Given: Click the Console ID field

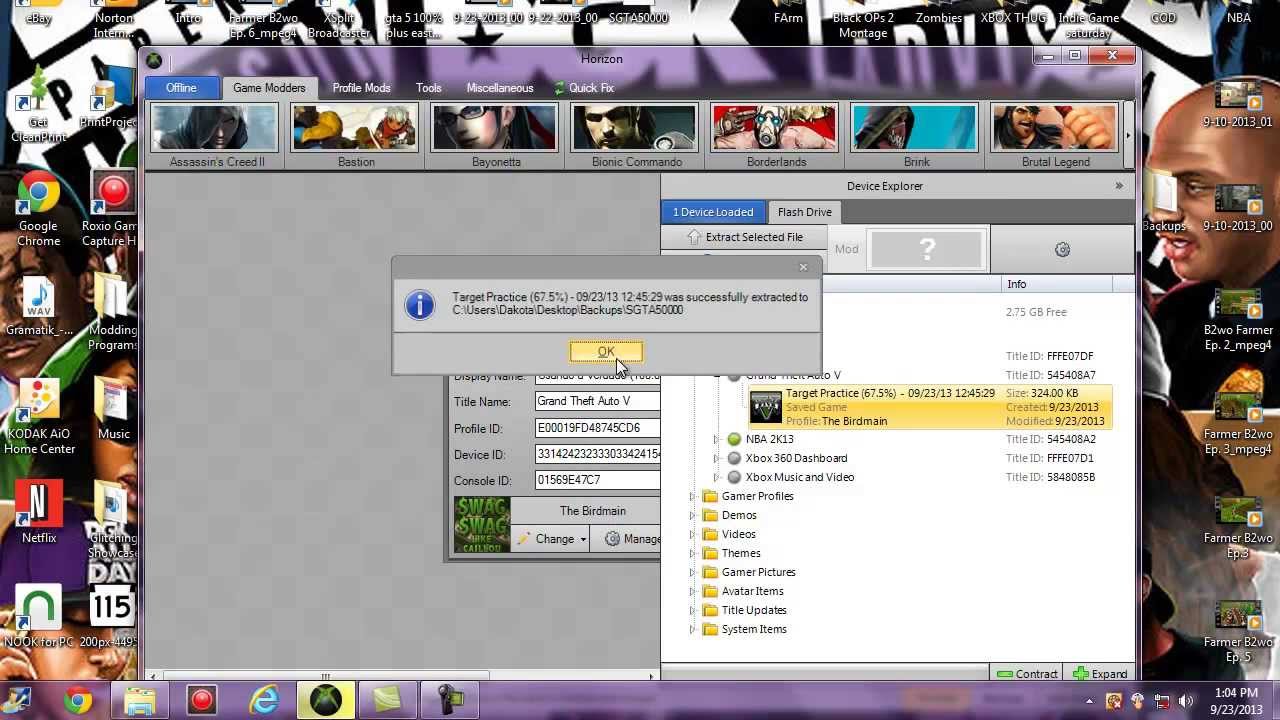Looking at the screenshot, I should pyautogui.click(x=597, y=480).
